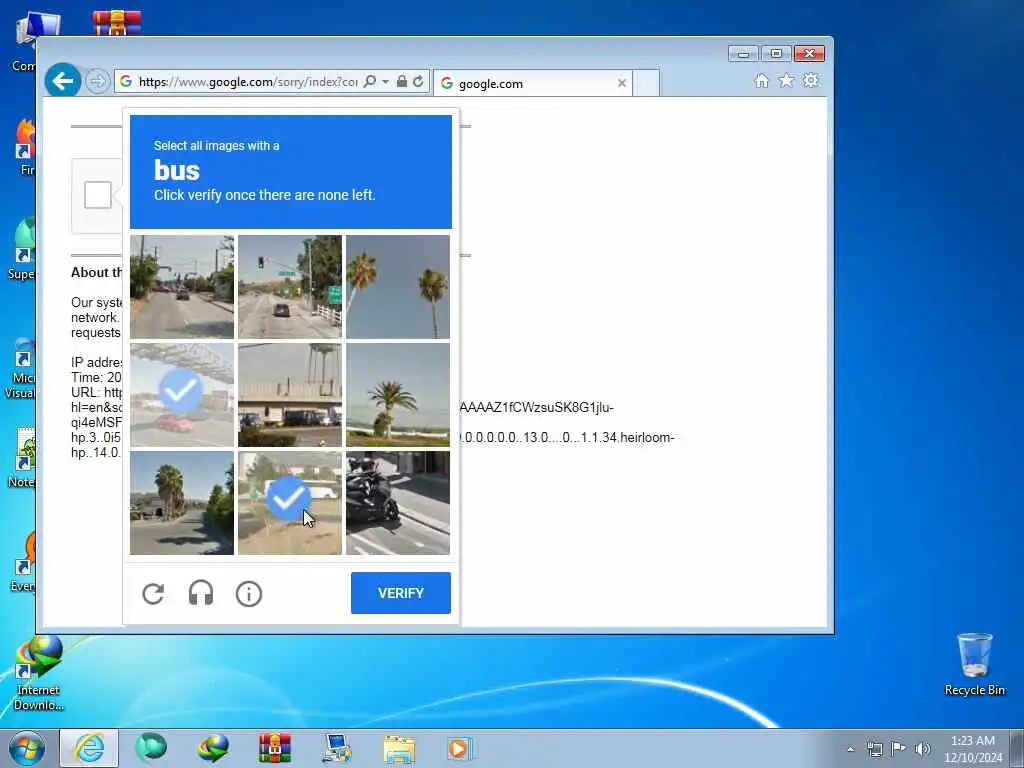The width and height of the screenshot is (1024, 768).
Task: Show hidden tray icons arrow
Action: (850, 749)
